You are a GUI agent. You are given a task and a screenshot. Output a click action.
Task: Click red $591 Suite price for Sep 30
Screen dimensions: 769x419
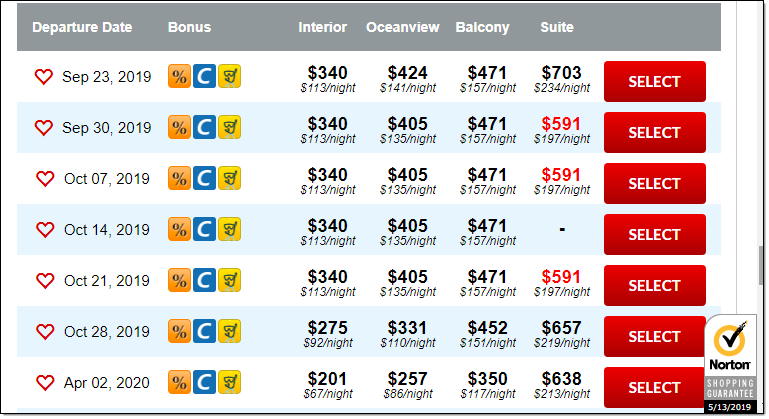pyautogui.click(x=561, y=124)
